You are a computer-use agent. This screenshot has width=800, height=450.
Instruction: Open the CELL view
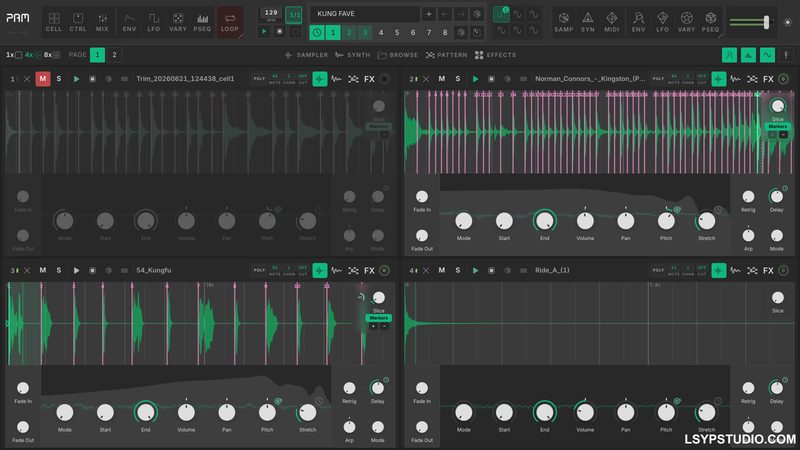(54, 22)
